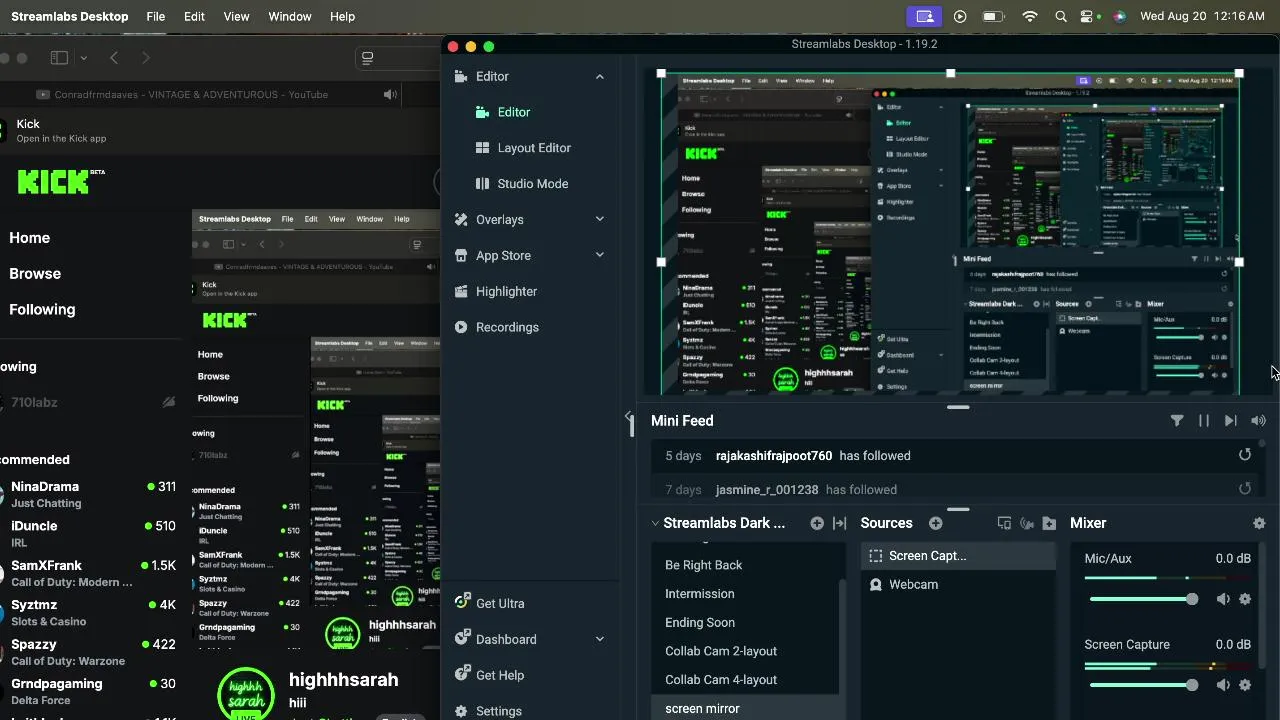
Task: Mute the Screen Capture audio channel
Action: [1222, 685]
